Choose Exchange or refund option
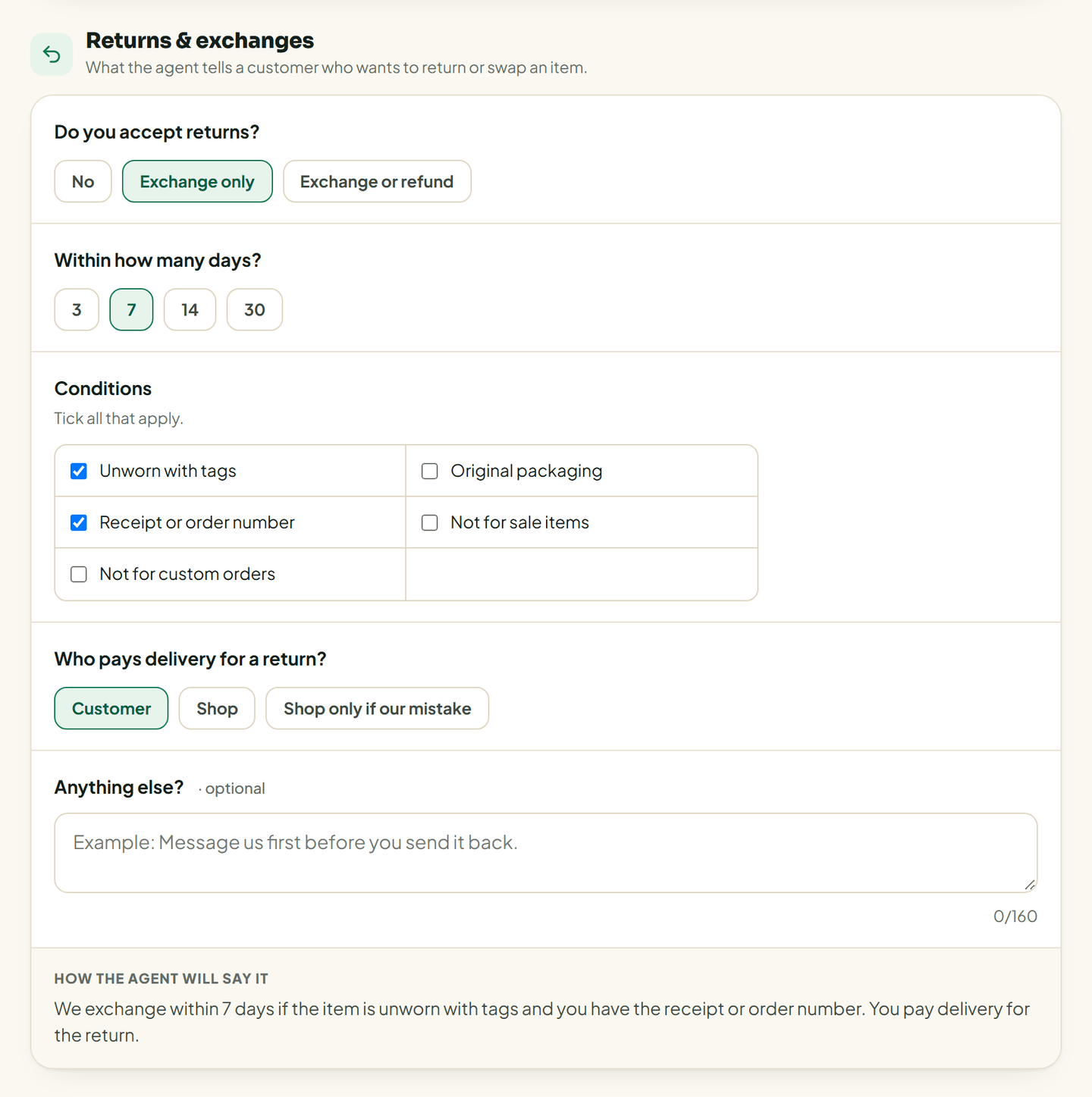Image resolution: width=1092 pixels, height=1097 pixels. click(377, 181)
